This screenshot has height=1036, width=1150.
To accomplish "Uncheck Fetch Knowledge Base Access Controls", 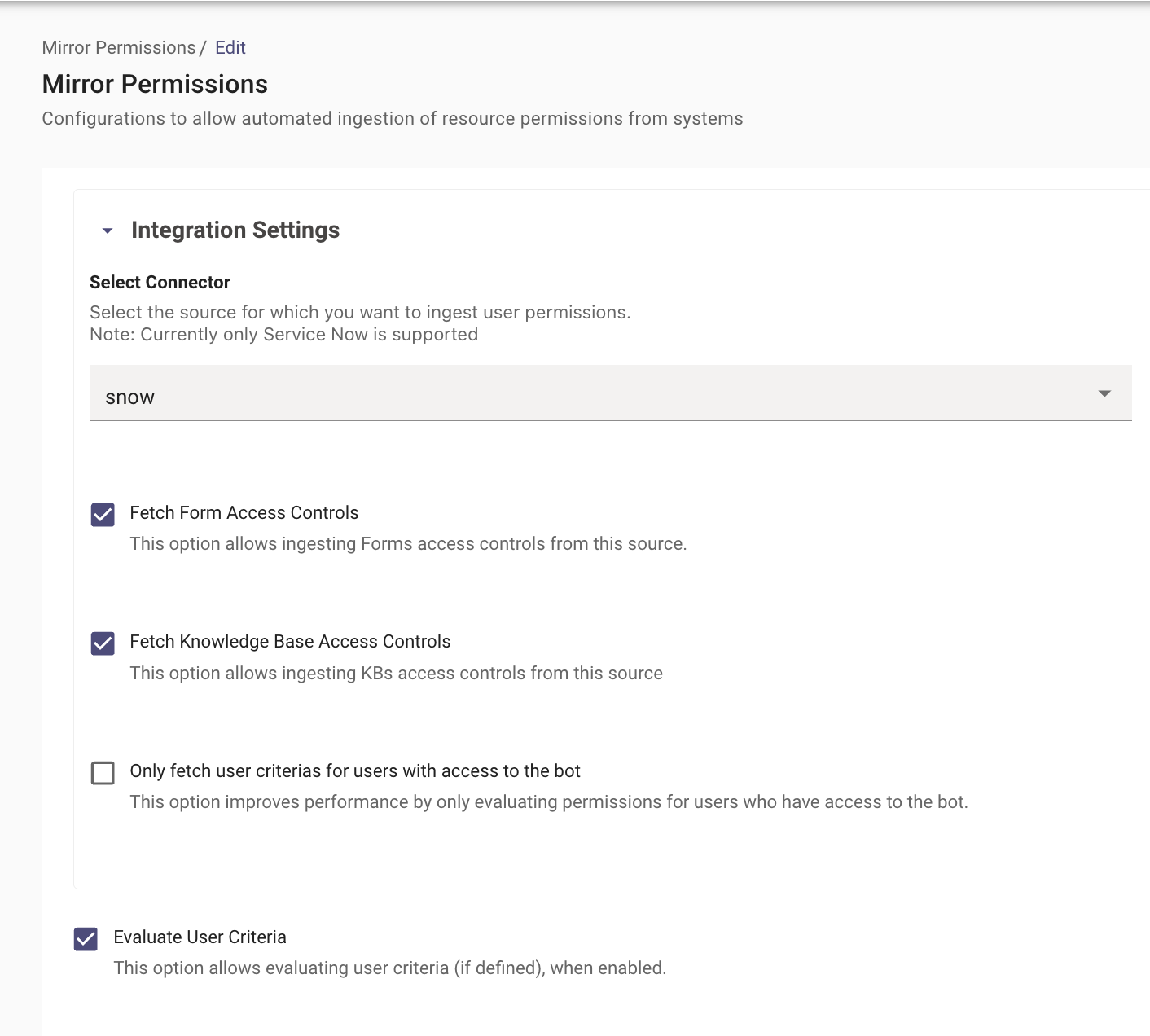I will 103,643.
